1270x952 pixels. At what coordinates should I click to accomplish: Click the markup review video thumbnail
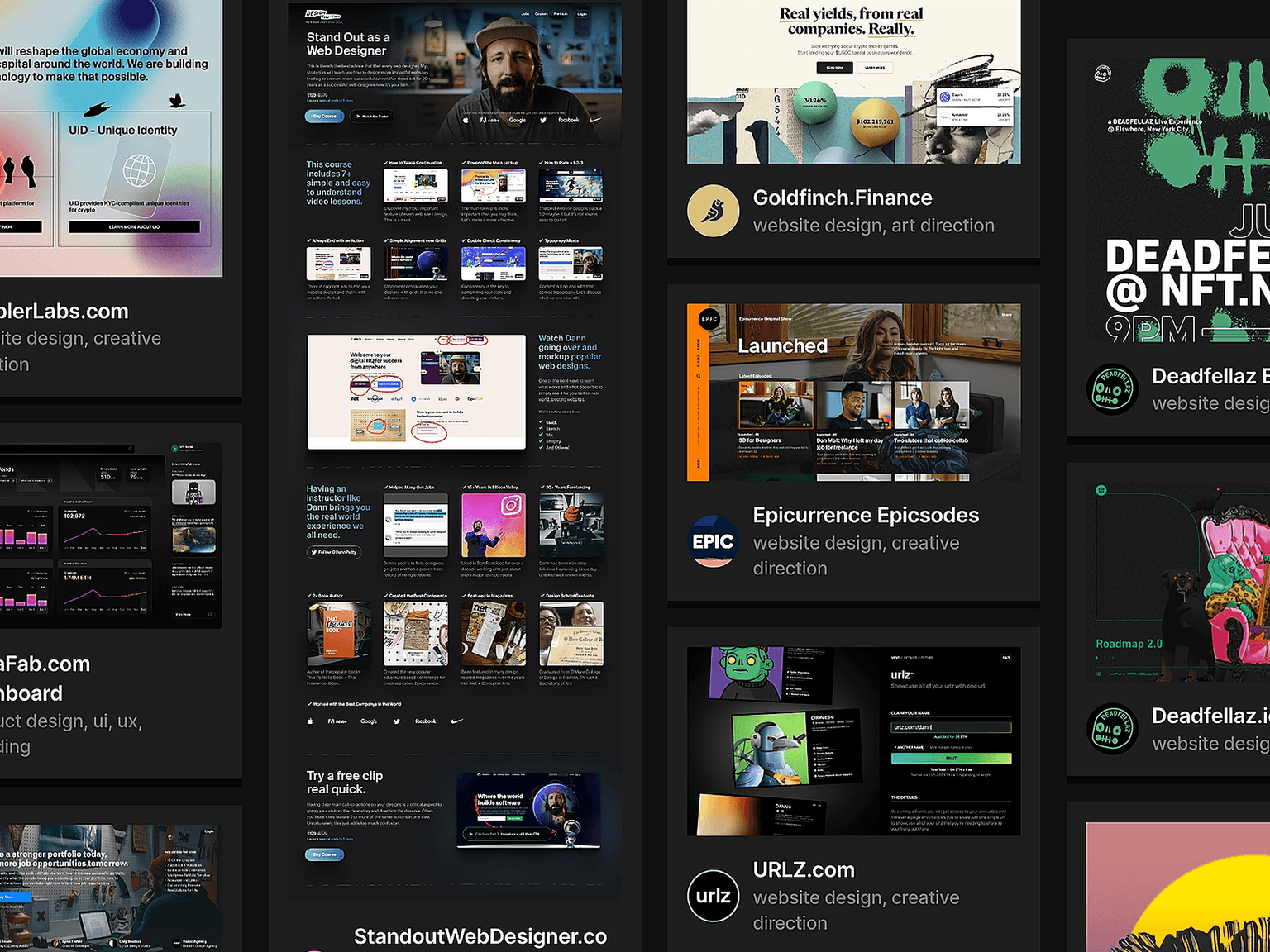click(x=417, y=392)
